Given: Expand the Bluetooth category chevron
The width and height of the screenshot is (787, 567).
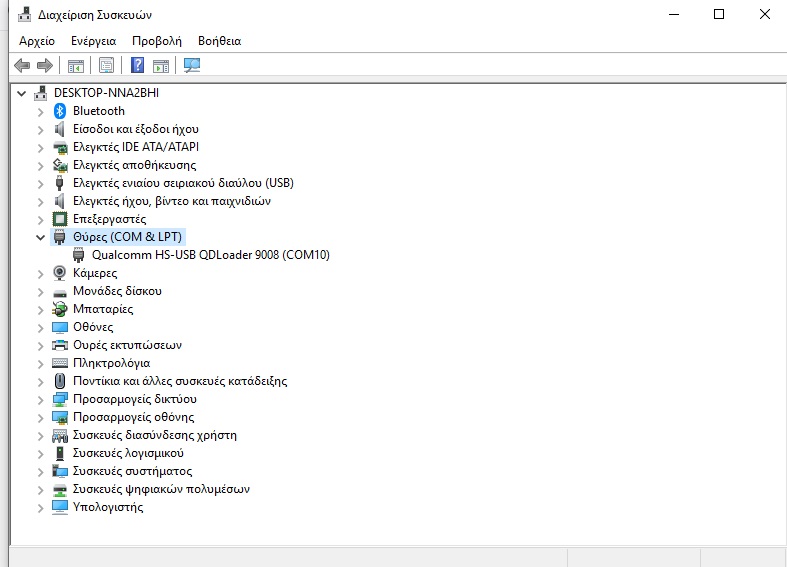Looking at the screenshot, I should (41, 111).
